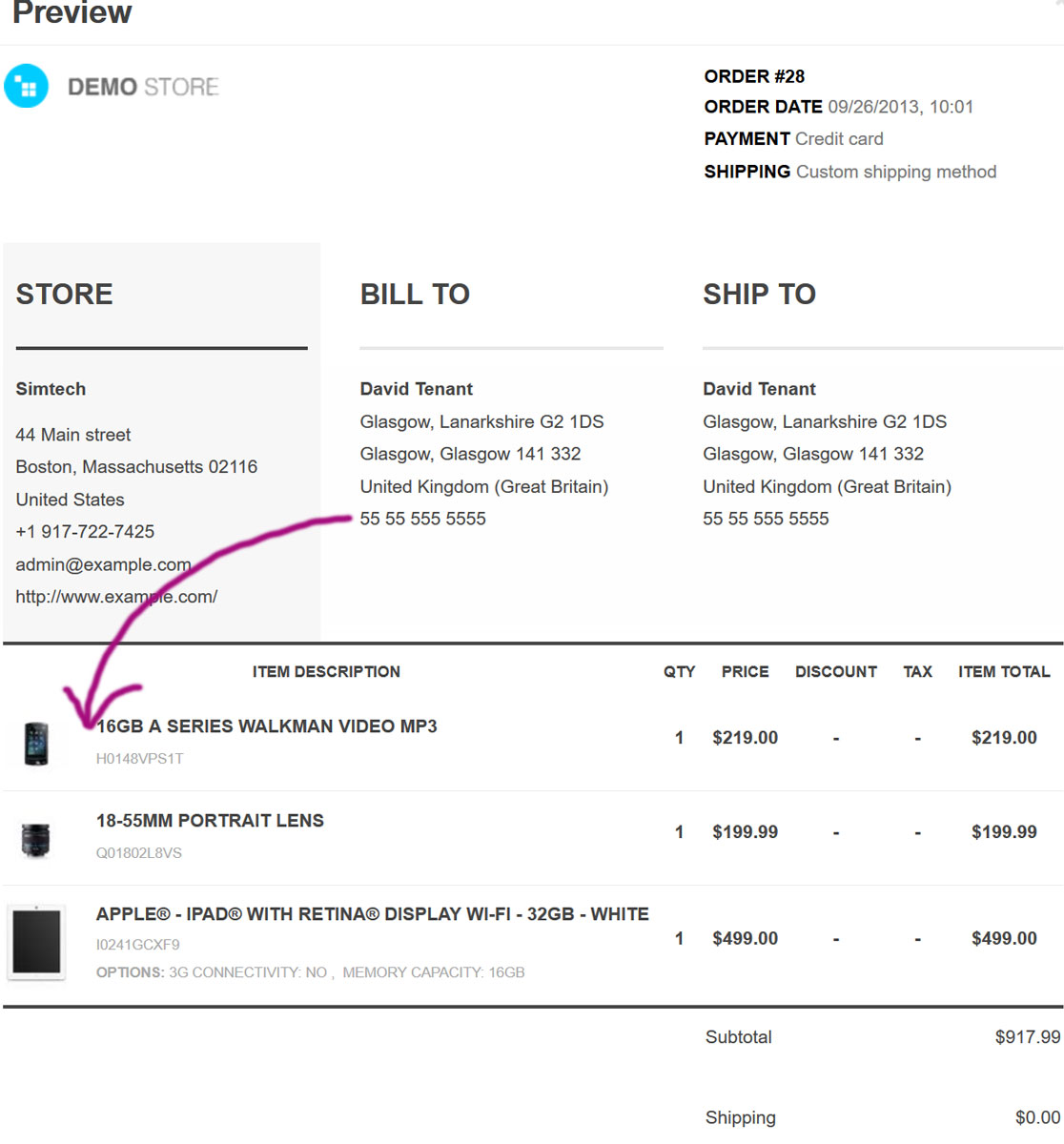This screenshot has height=1144, width=1064.
Task: Click the admin@example.com email address
Action: [103, 564]
